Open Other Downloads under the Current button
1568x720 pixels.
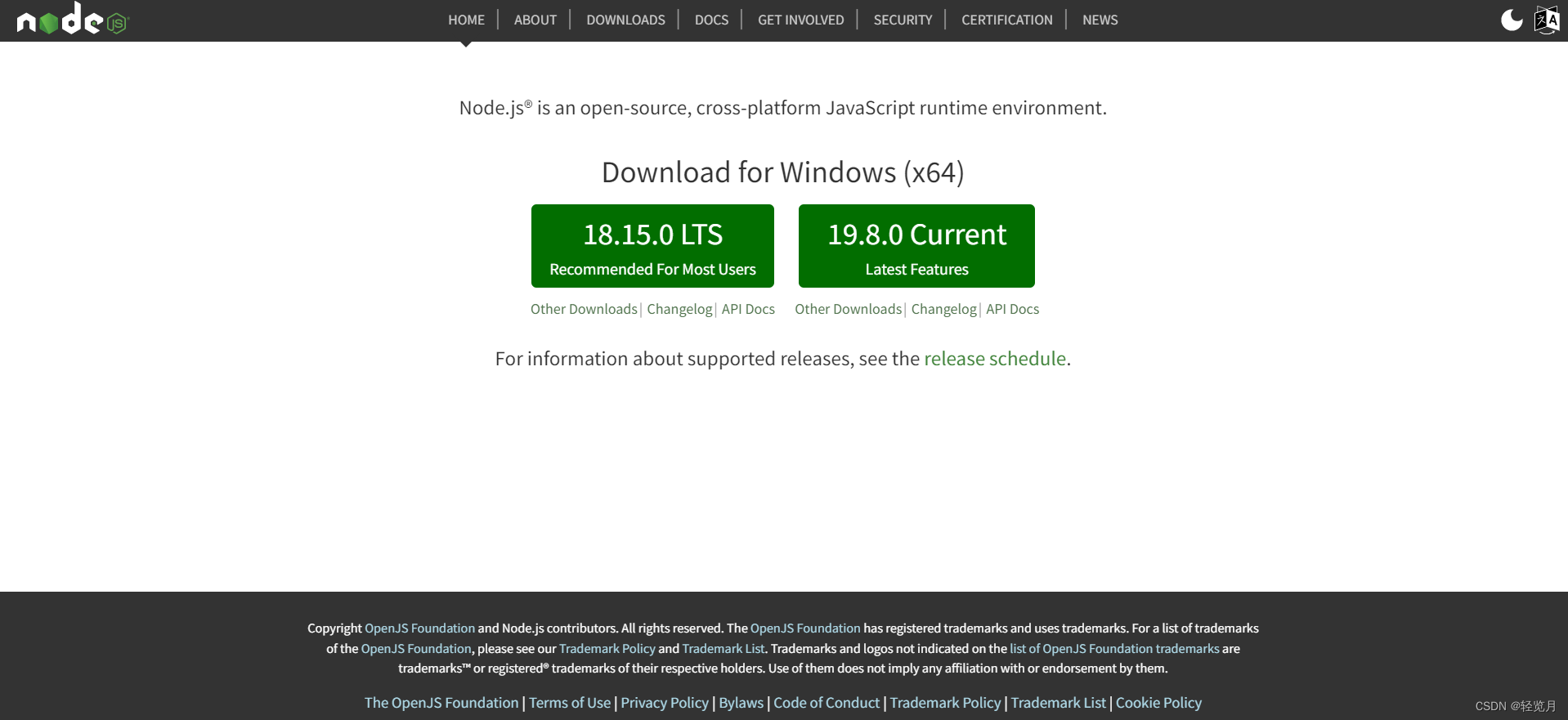(848, 309)
